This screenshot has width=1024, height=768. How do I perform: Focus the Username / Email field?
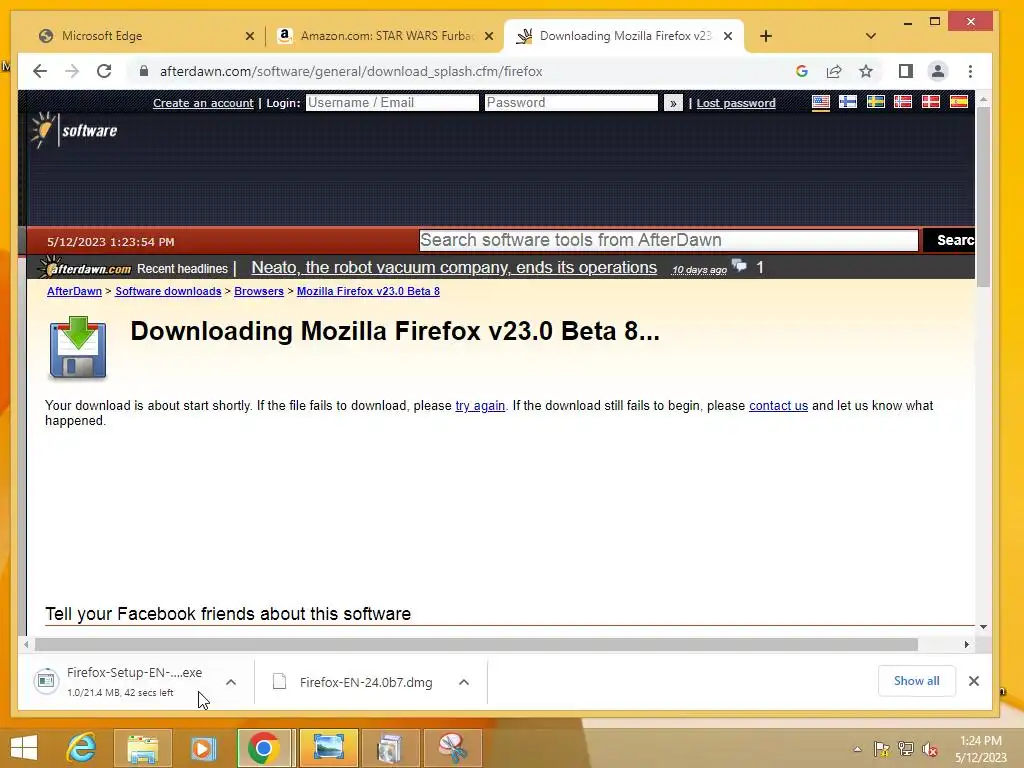pyautogui.click(x=392, y=103)
